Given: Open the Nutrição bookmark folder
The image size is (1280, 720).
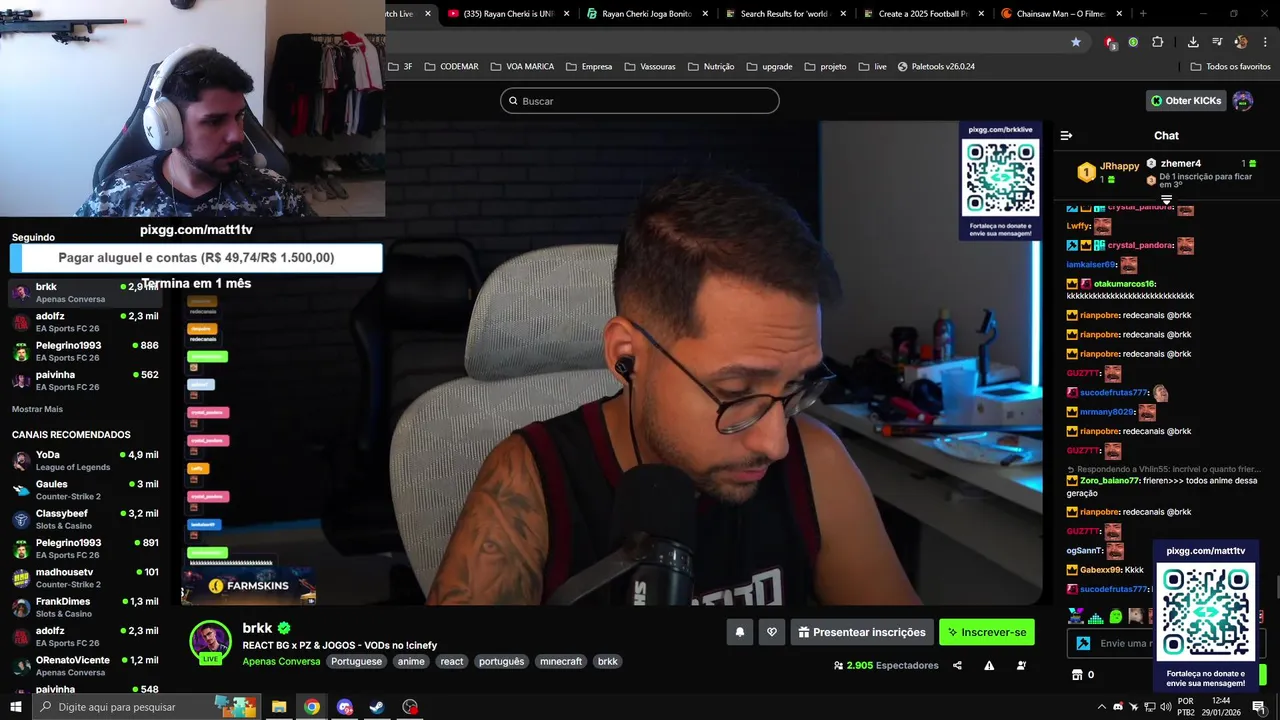Looking at the screenshot, I should point(711,66).
